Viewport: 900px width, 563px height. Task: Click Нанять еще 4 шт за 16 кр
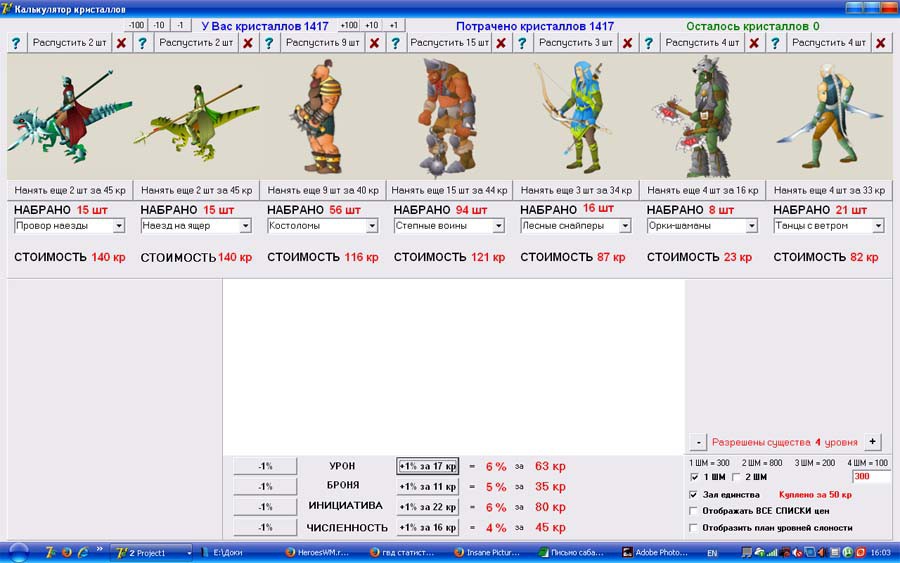click(703, 190)
